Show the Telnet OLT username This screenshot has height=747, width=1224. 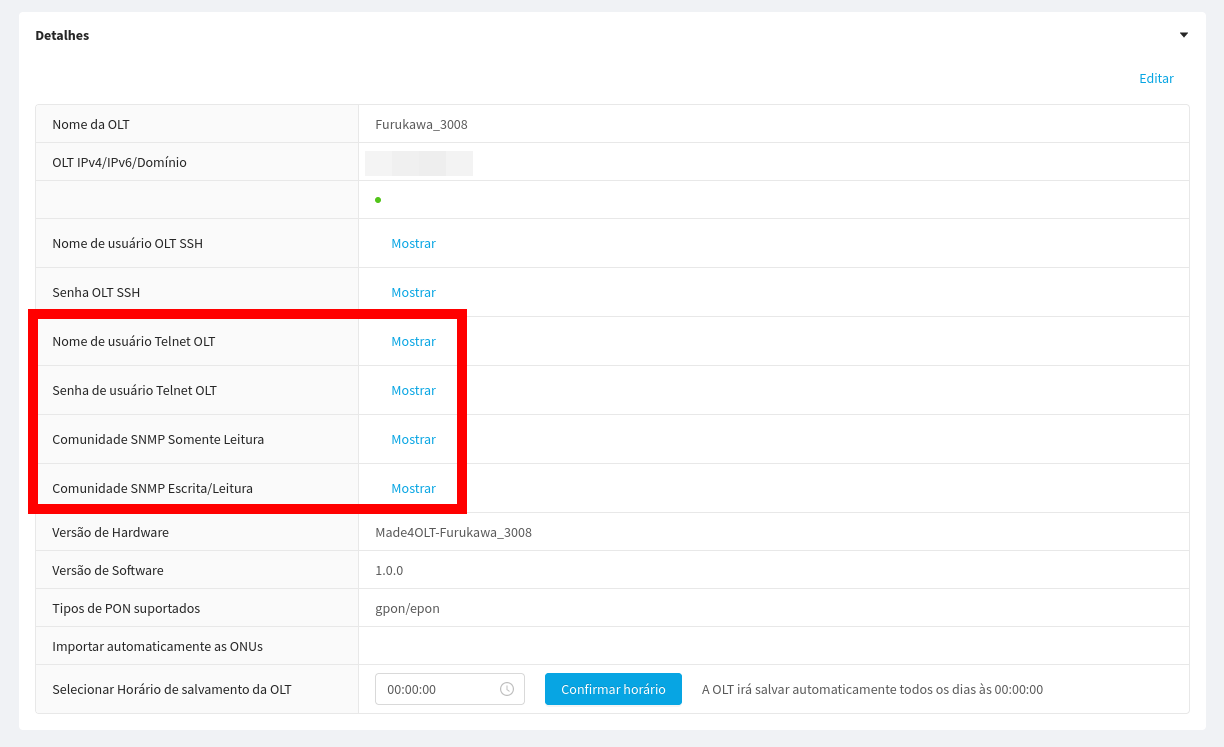point(413,341)
